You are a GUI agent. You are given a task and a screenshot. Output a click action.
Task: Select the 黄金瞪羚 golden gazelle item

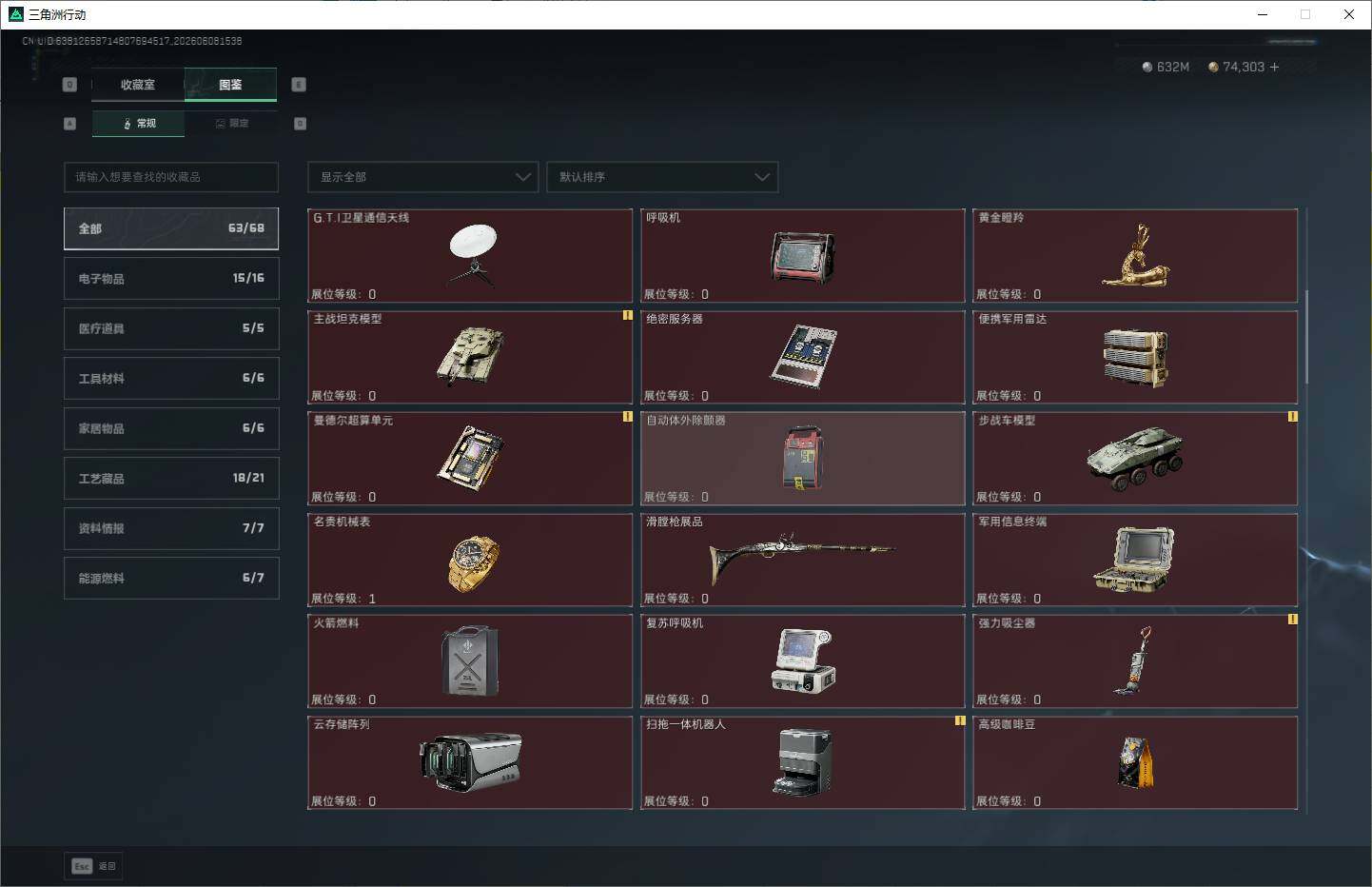pos(1135,256)
